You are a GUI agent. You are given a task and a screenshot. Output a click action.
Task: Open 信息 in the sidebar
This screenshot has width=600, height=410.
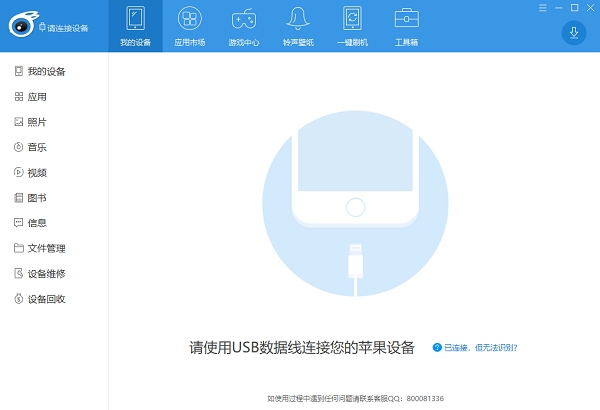(36, 223)
